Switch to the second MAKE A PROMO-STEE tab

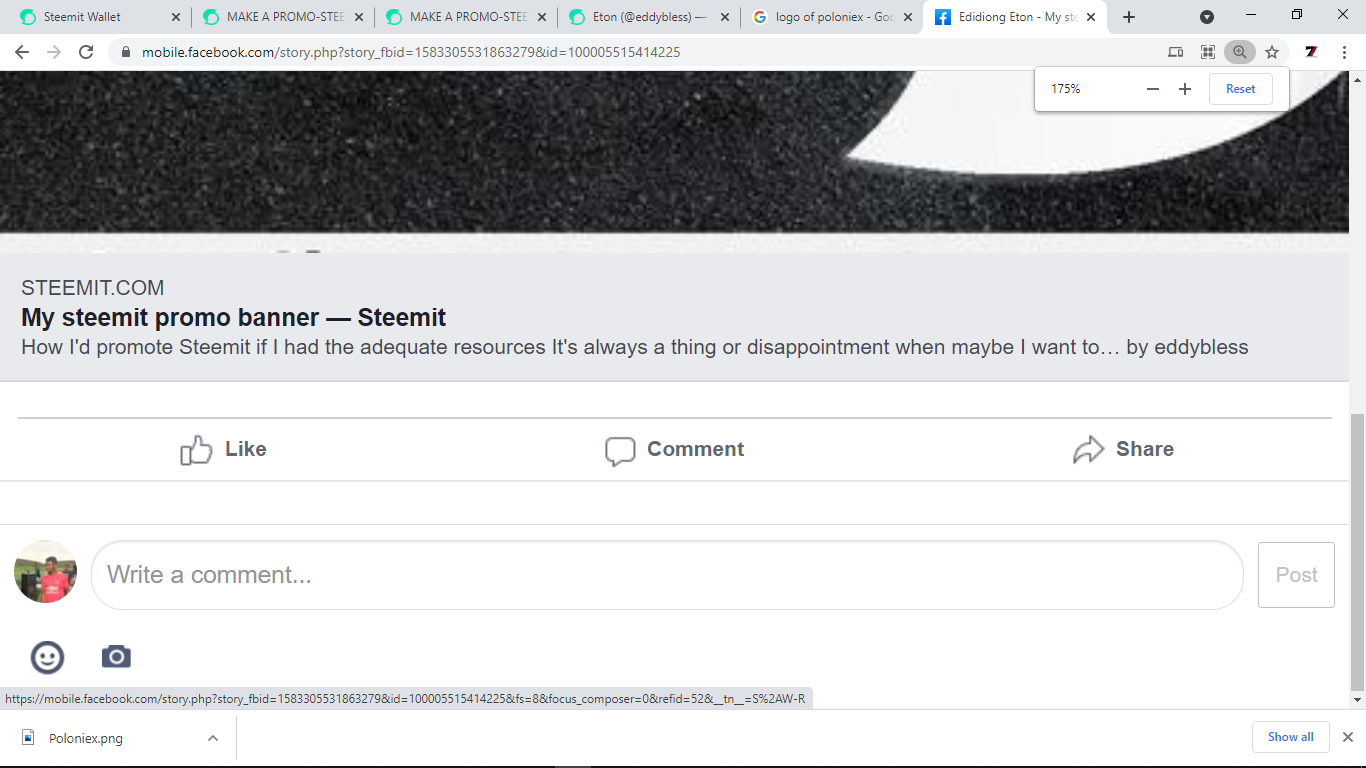[466, 17]
